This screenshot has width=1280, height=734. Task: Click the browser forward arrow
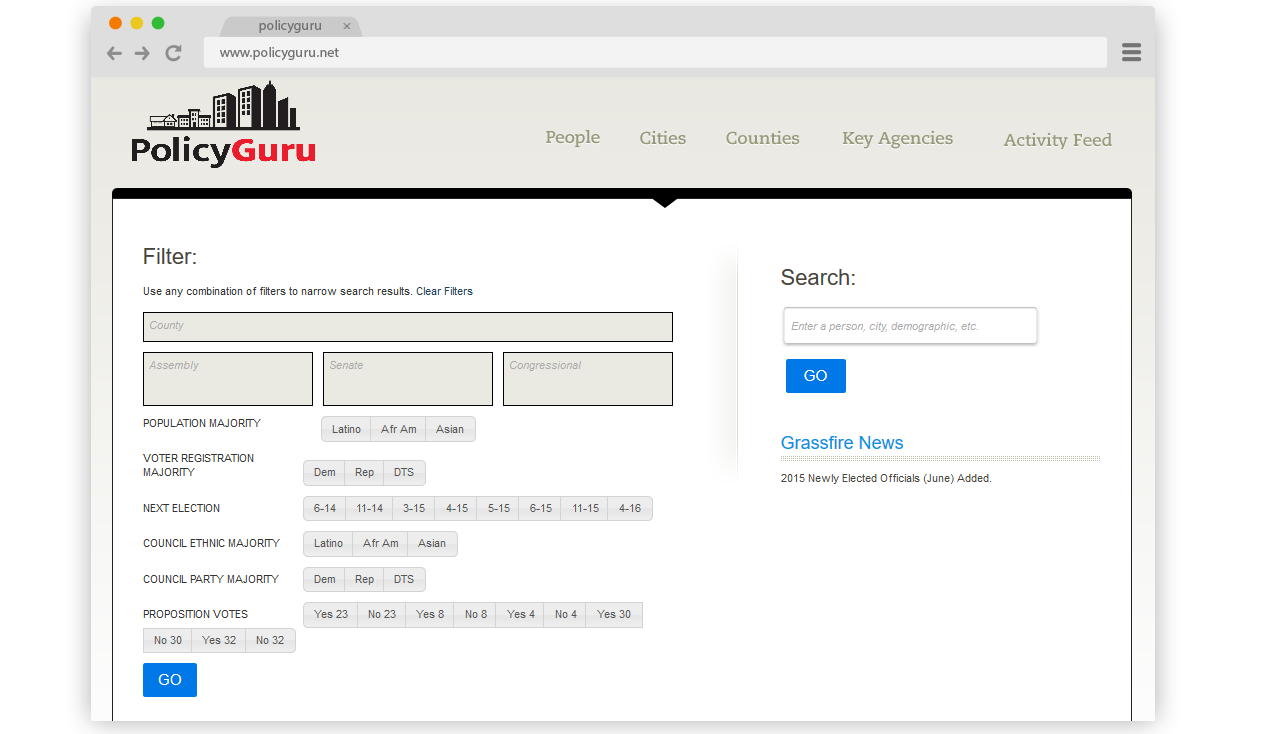pyautogui.click(x=142, y=53)
